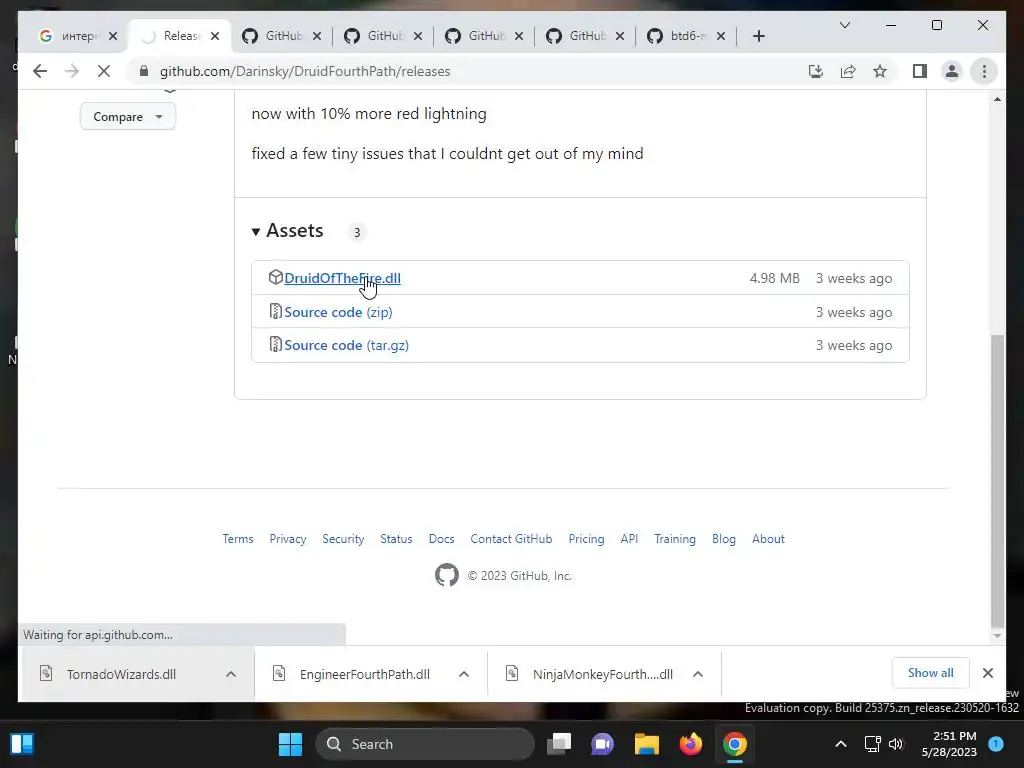Click the forward navigation arrow
The image size is (1024, 768).
point(72,71)
